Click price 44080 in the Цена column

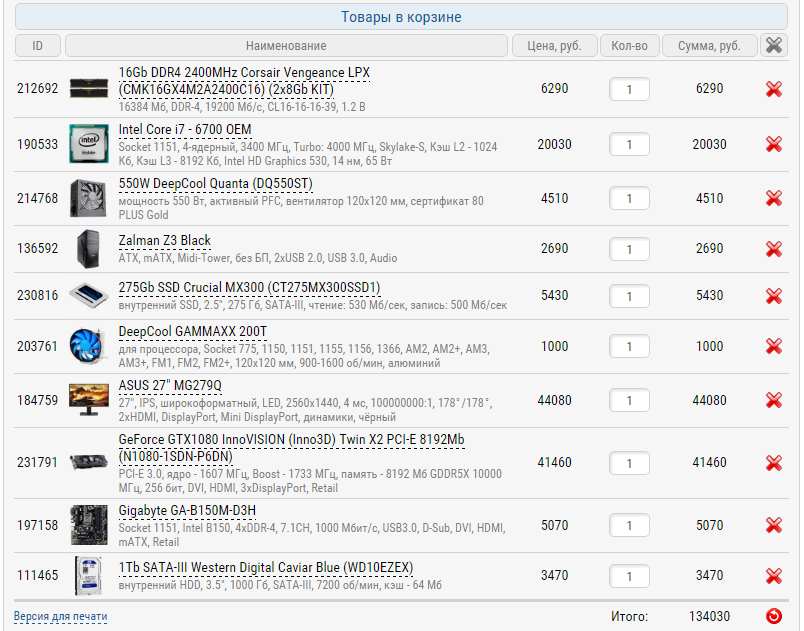[554, 400]
